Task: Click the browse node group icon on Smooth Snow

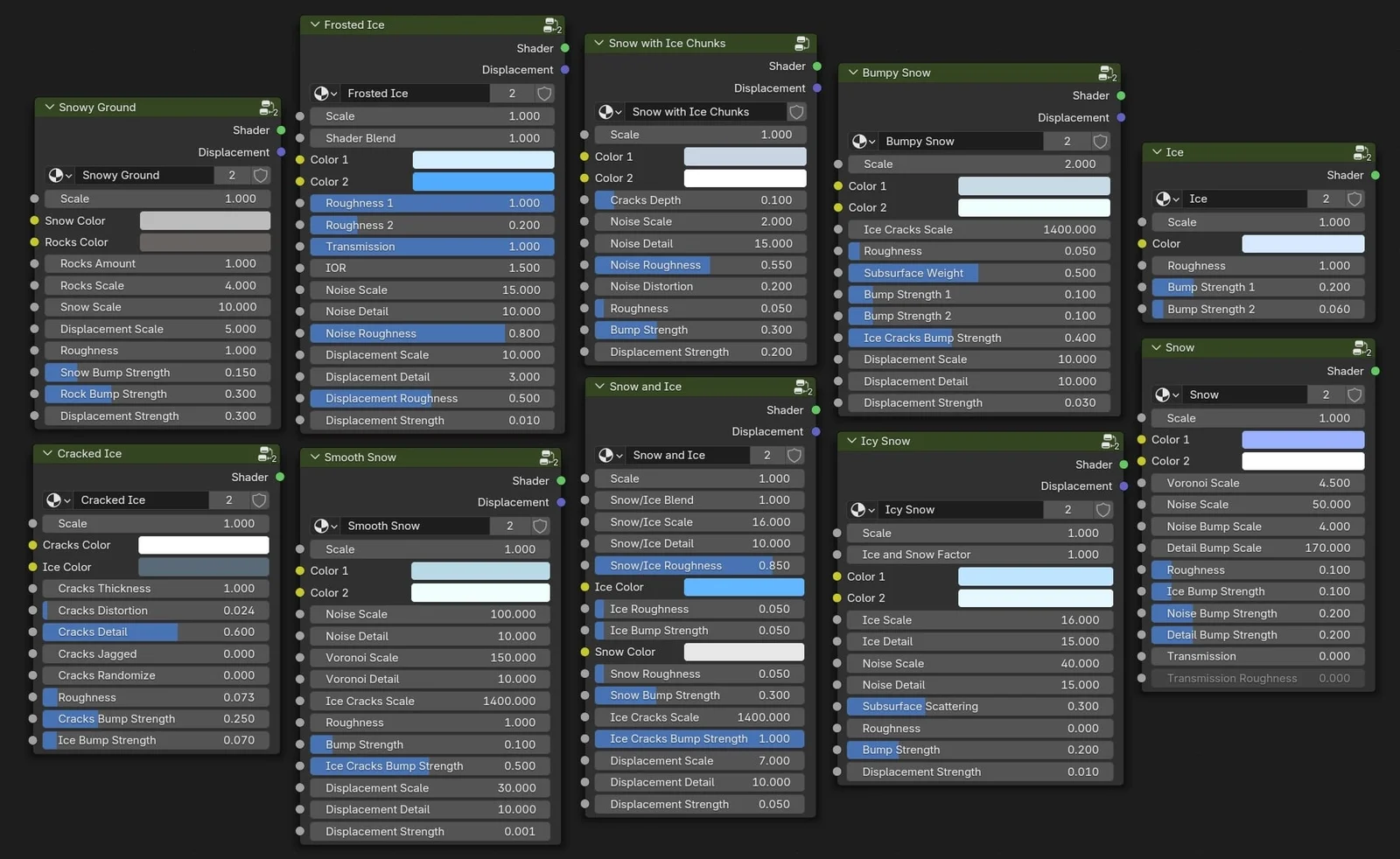Action: coord(325,526)
